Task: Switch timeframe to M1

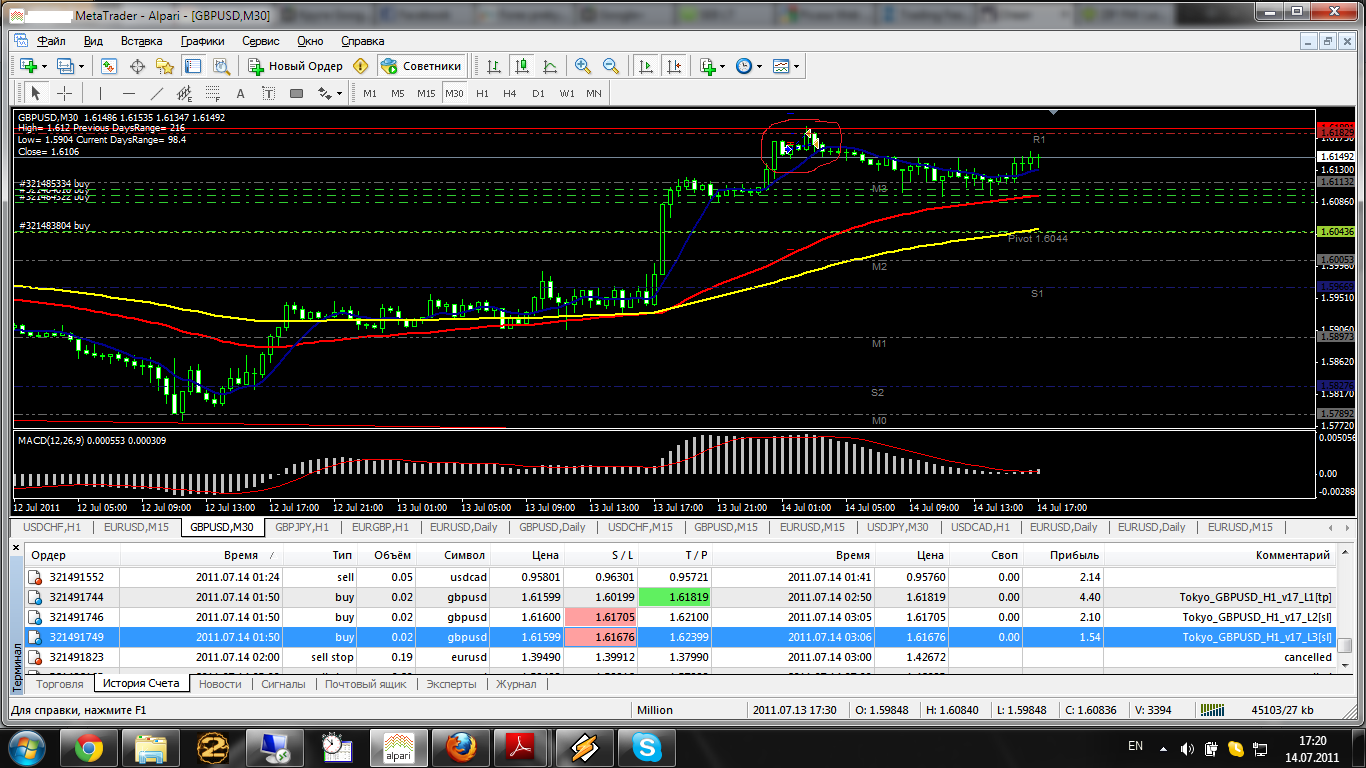Action: (370, 93)
